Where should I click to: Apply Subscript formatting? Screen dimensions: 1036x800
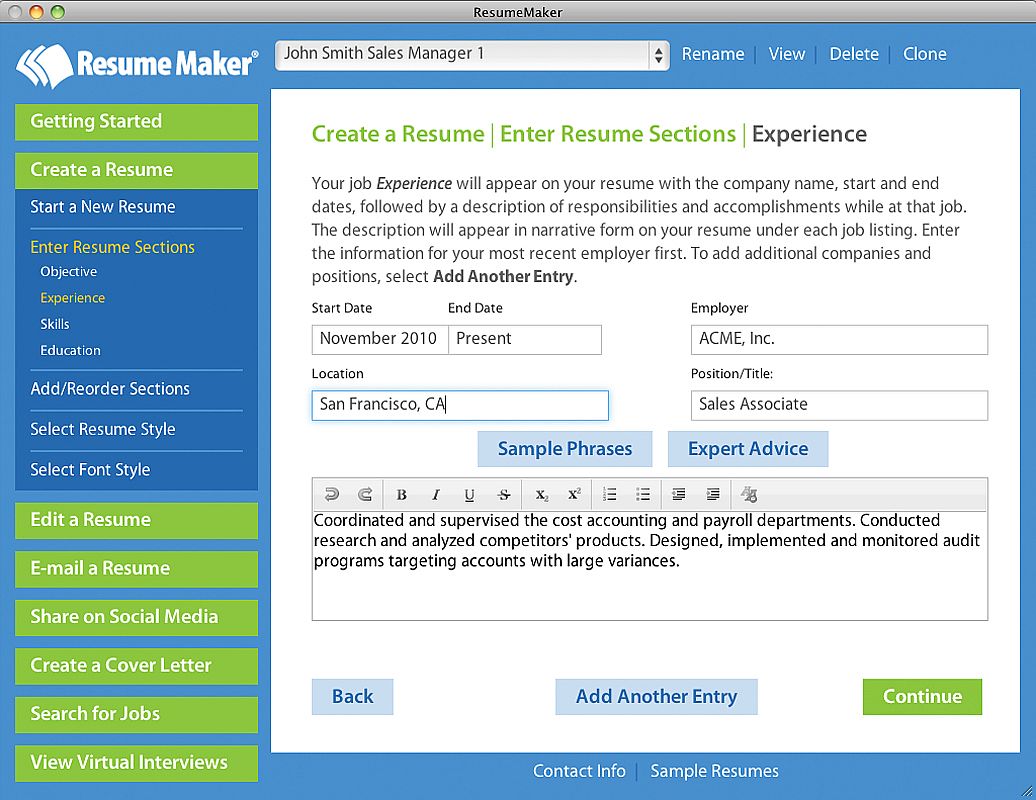point(542,495)
